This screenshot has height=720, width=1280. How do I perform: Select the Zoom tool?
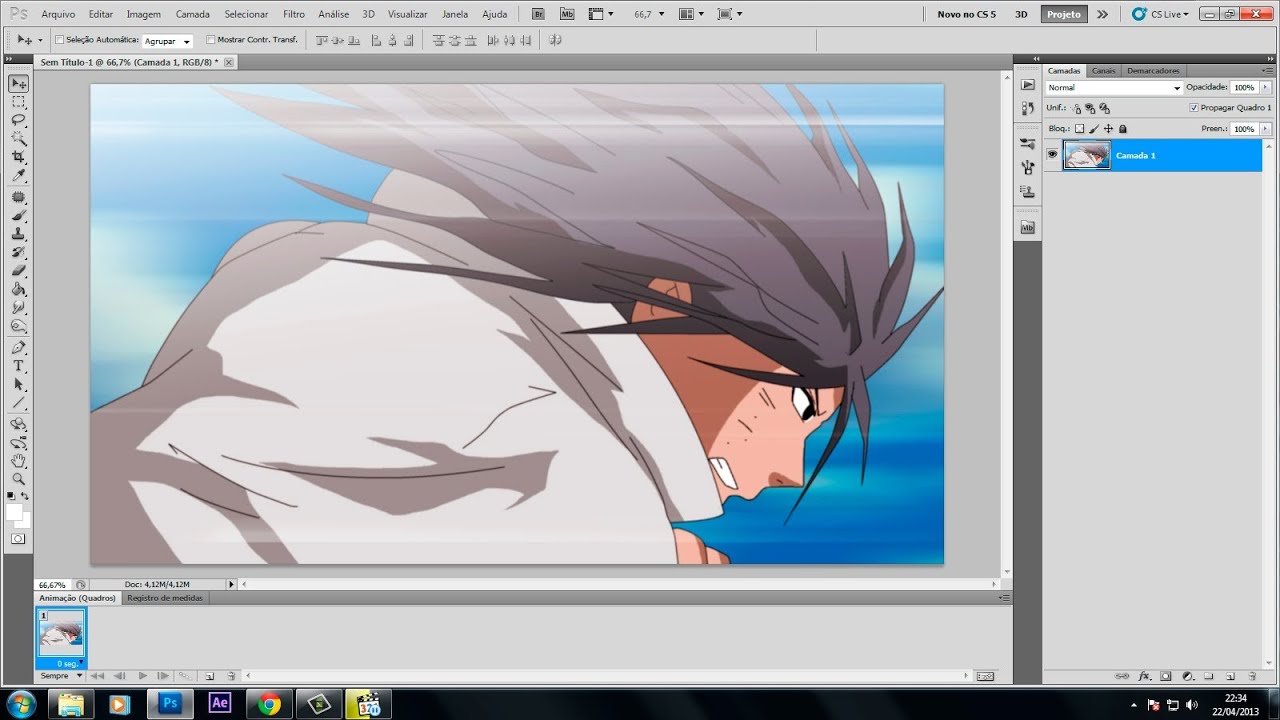(18, 479)
